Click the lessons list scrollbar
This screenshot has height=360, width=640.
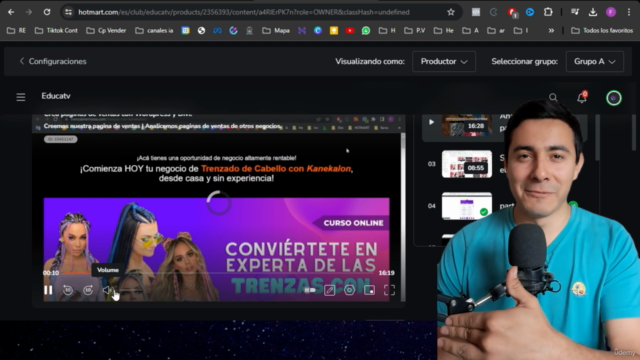point(597,138)
